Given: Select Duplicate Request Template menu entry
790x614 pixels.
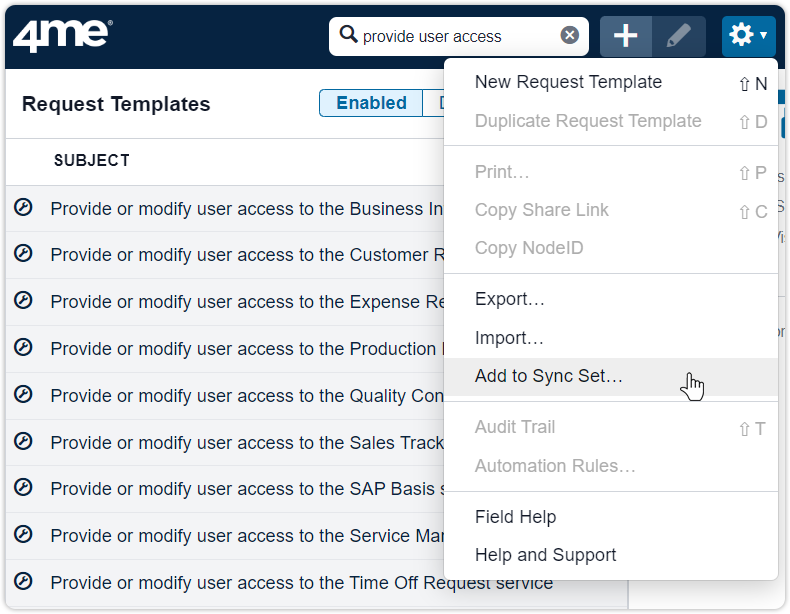Looking at the screenshot, I should (x=611, y=121).
